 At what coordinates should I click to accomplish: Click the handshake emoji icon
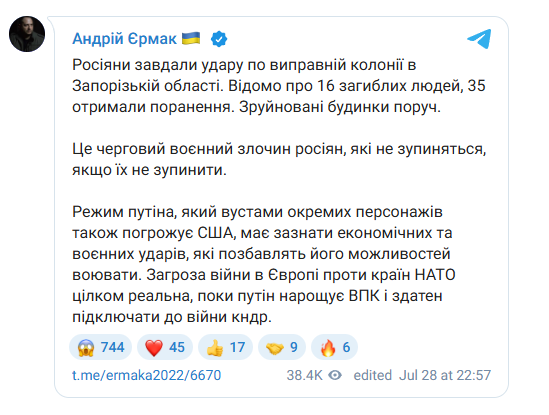click(275, 348)
